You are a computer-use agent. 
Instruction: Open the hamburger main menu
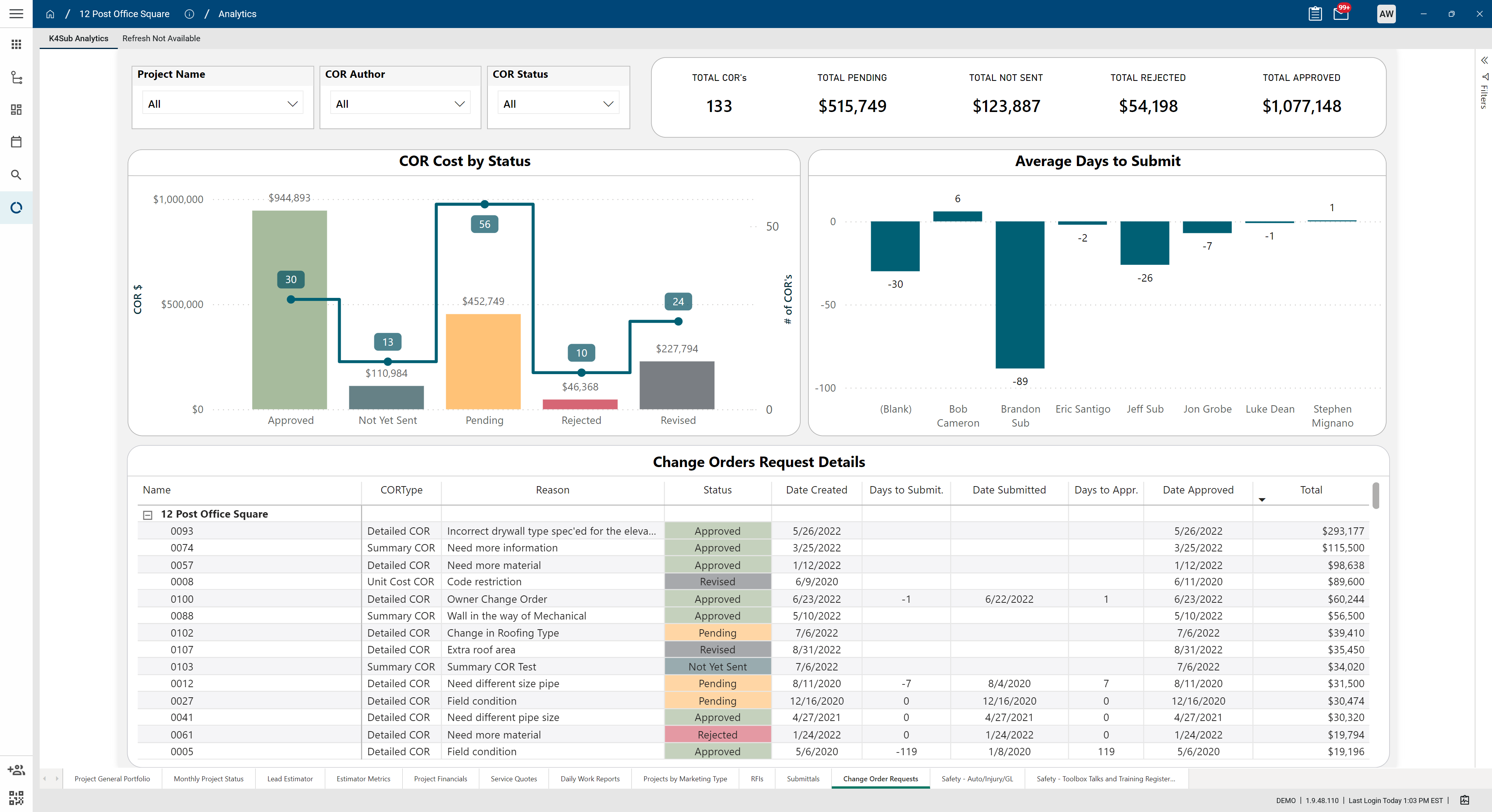pyautogui.click(x=16, y=13)
